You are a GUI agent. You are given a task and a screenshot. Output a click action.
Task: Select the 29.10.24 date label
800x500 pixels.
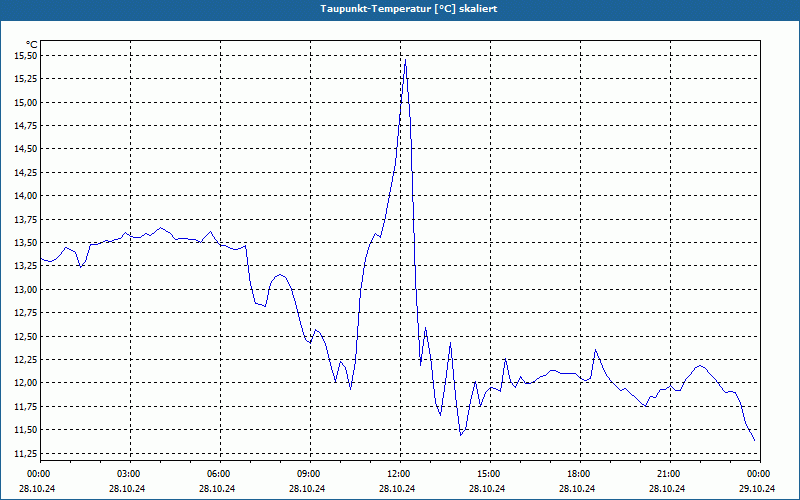pyautogui.click(x=757, y=488)
